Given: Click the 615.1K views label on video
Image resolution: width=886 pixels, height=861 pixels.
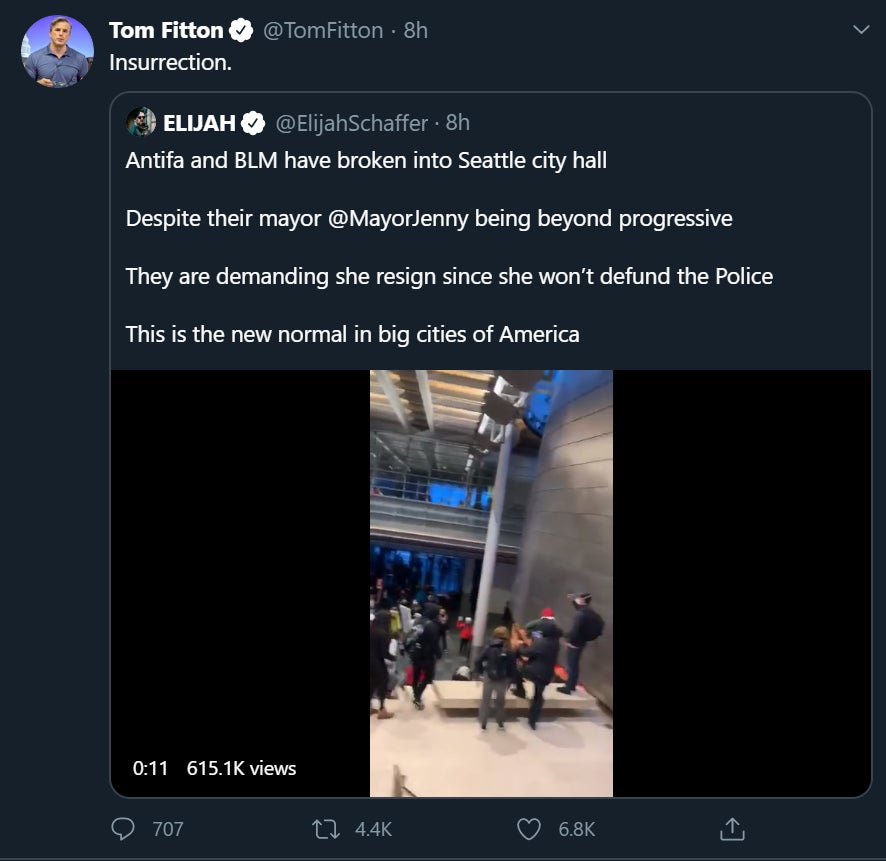Looking at the screenshot, I should point(241,768).
